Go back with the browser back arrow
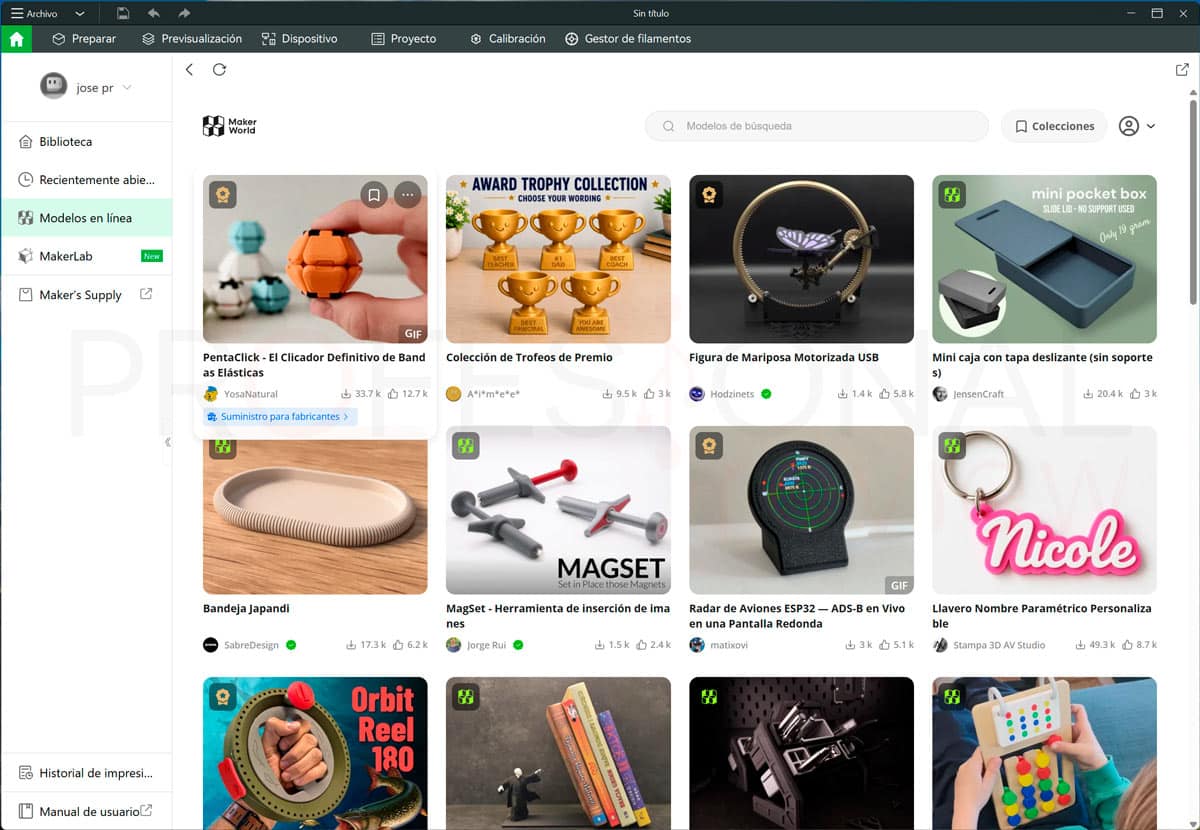The image size is (1200, 830). coord(189,69)
